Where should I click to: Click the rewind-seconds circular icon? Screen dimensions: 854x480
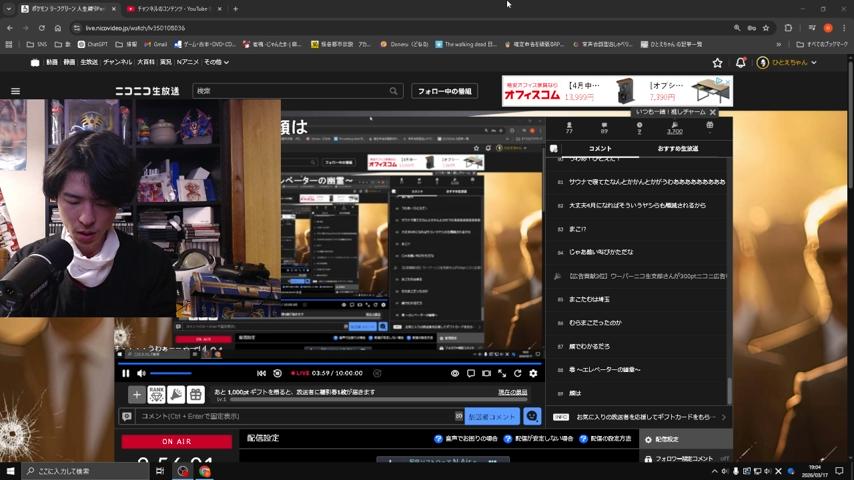pyautogui.click(x=277, y=373)
